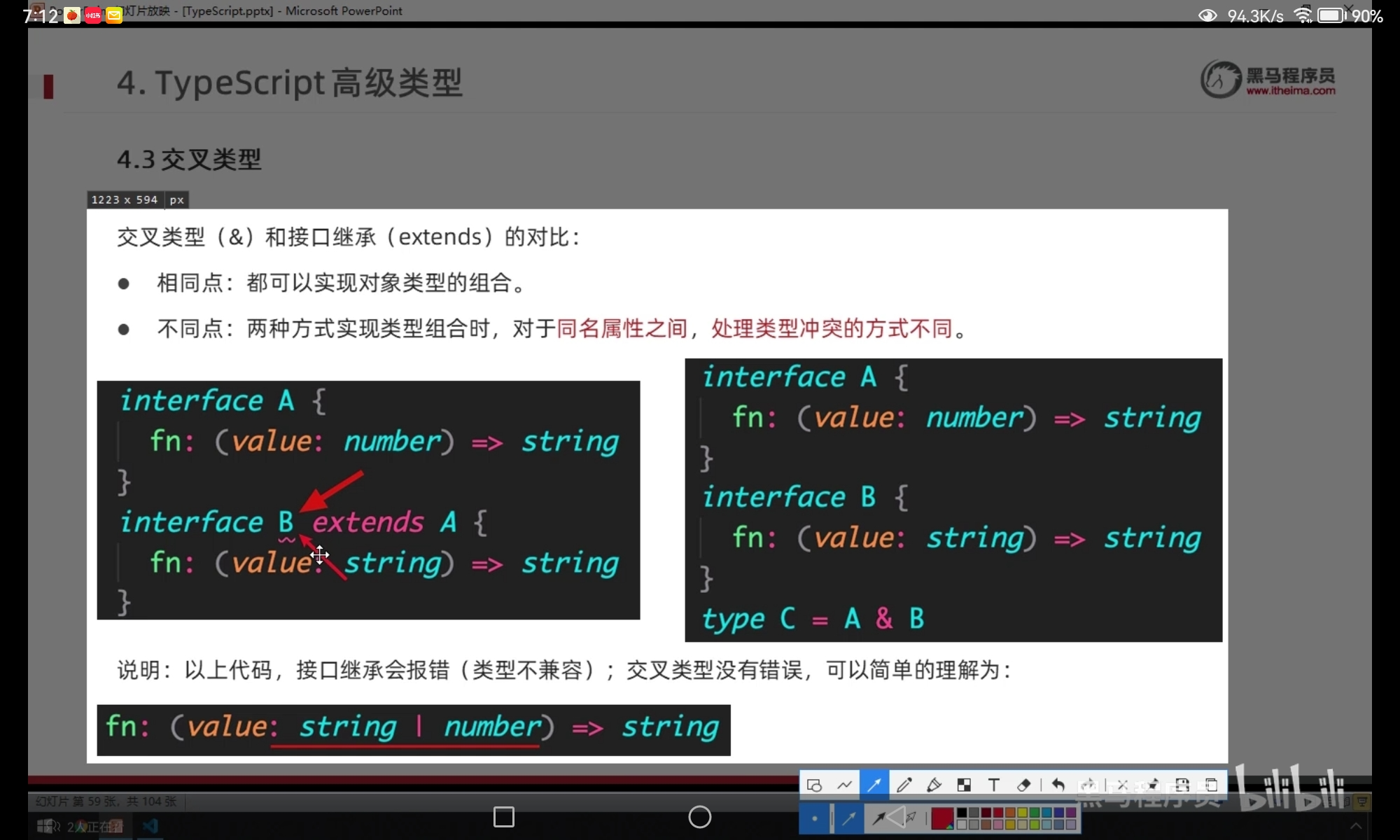Select the pencil drawing tool
This screenshot has height=840, width=1400.
pos(904,785)
